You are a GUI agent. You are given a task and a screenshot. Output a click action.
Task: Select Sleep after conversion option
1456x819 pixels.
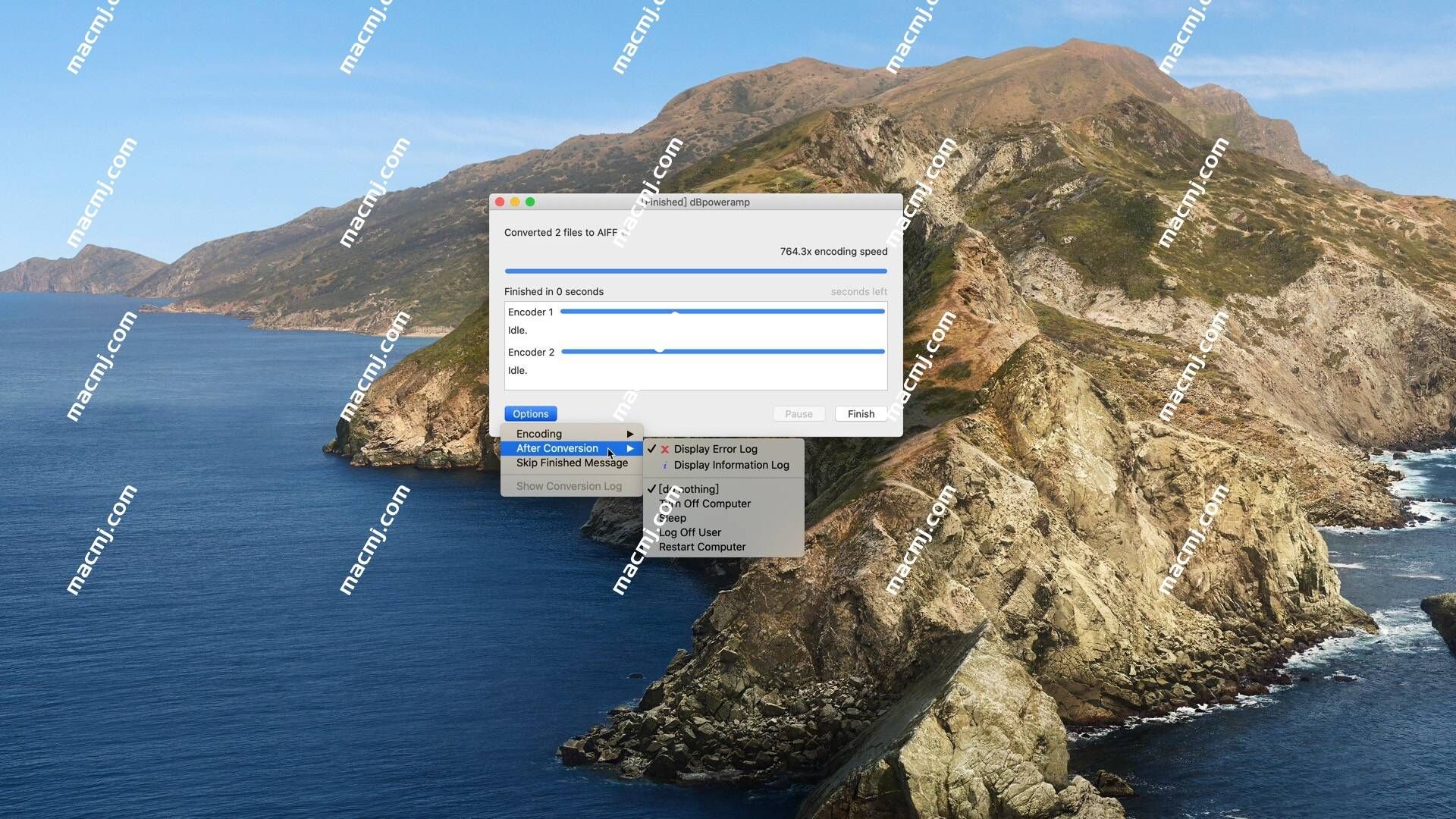[671, 517]
